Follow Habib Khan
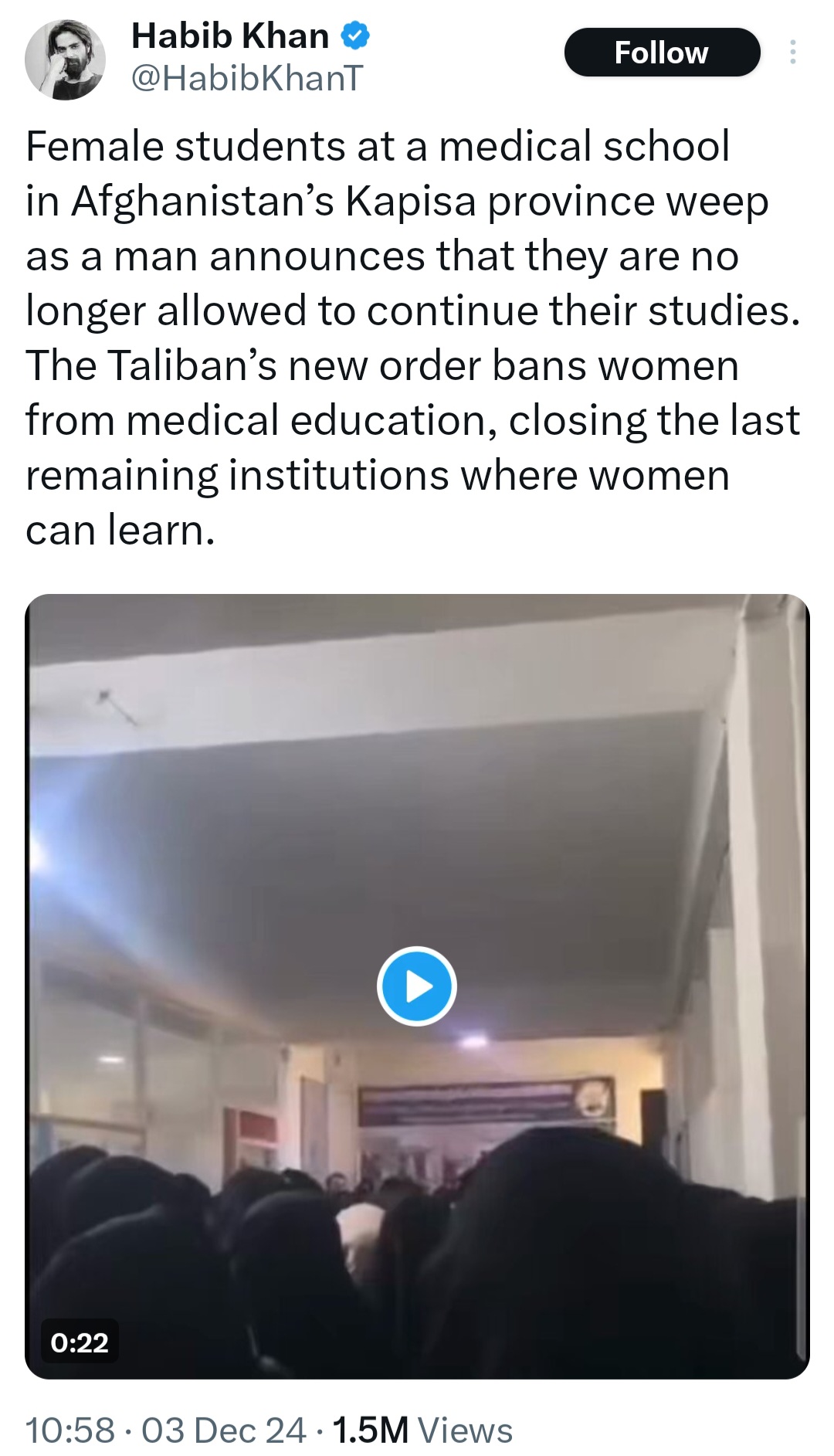The width and height of the screenshot is (834, 1456). 662,53
